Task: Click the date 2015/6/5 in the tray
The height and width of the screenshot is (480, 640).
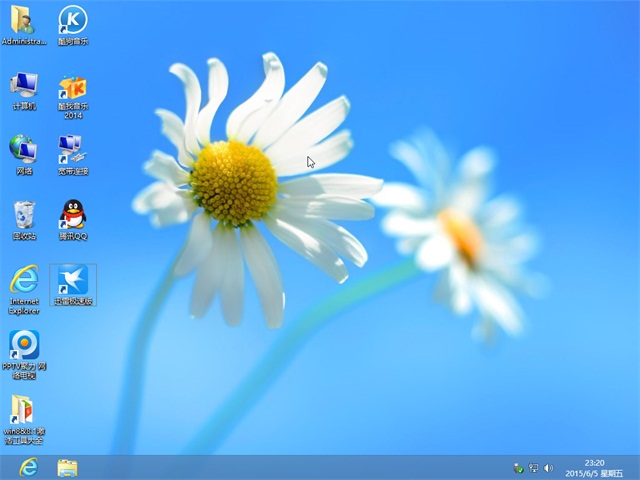Action: click(585, 473)
